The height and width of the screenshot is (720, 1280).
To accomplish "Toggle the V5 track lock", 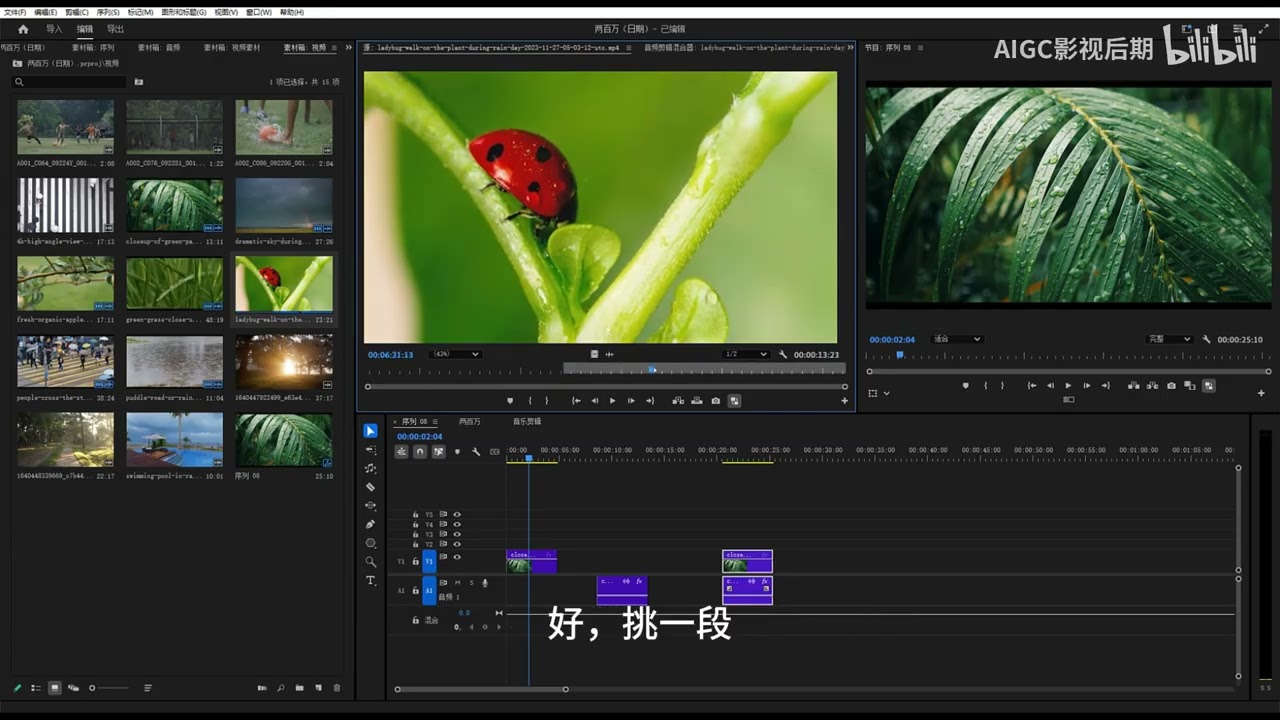I will [x=415, y=515].
